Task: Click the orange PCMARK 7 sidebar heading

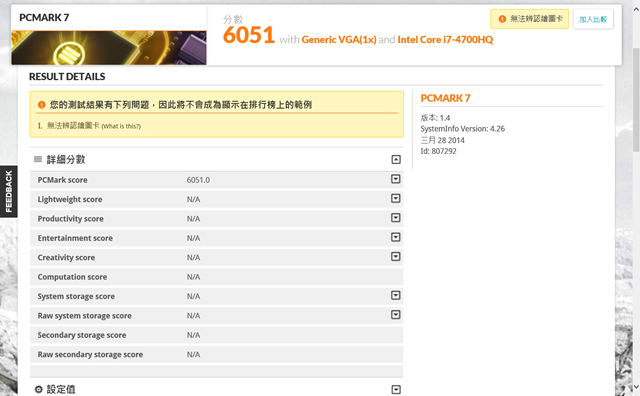Action: tap(445, 98)
